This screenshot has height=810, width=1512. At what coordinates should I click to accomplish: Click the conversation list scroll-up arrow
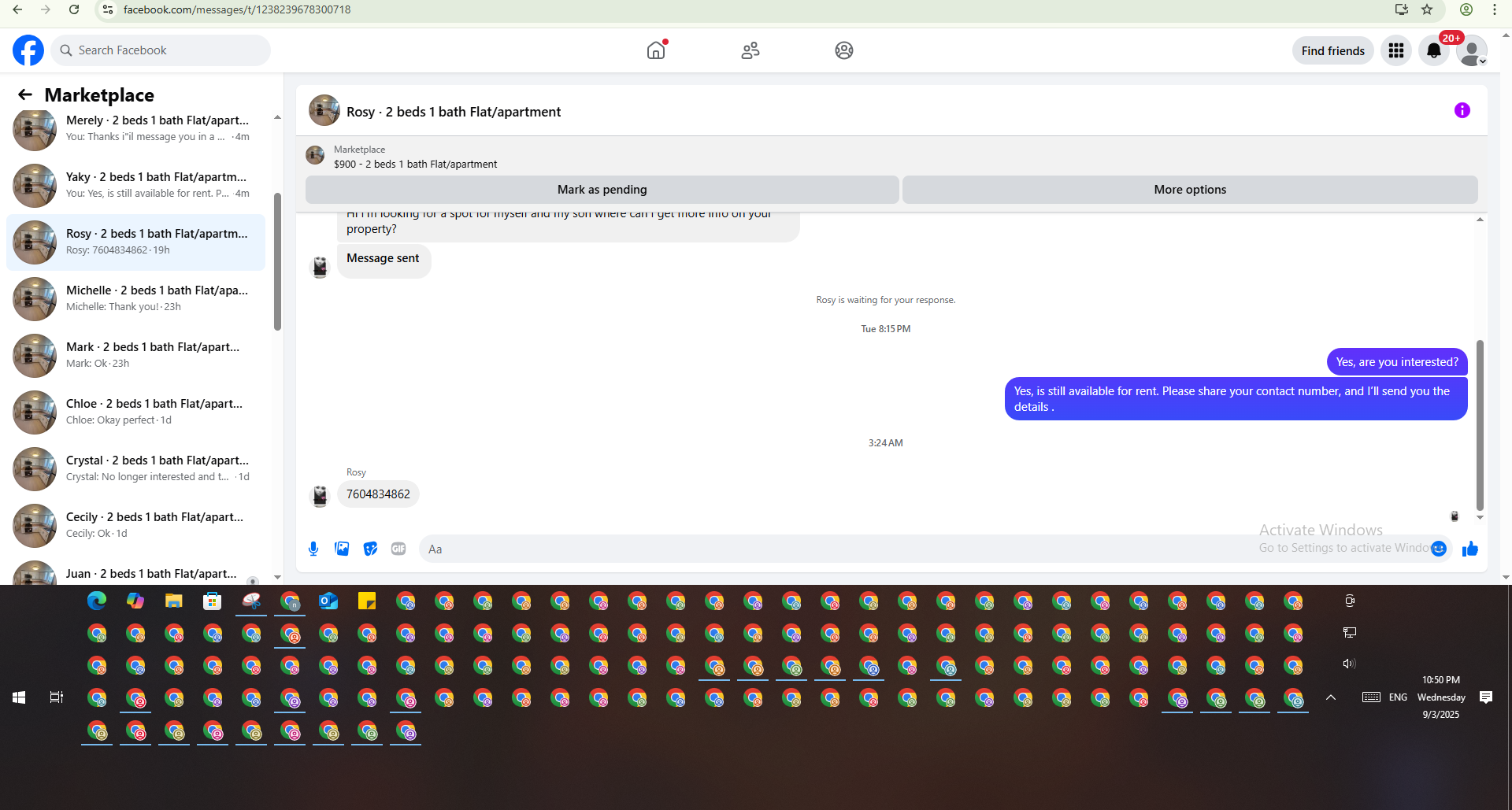coord(277,117)
